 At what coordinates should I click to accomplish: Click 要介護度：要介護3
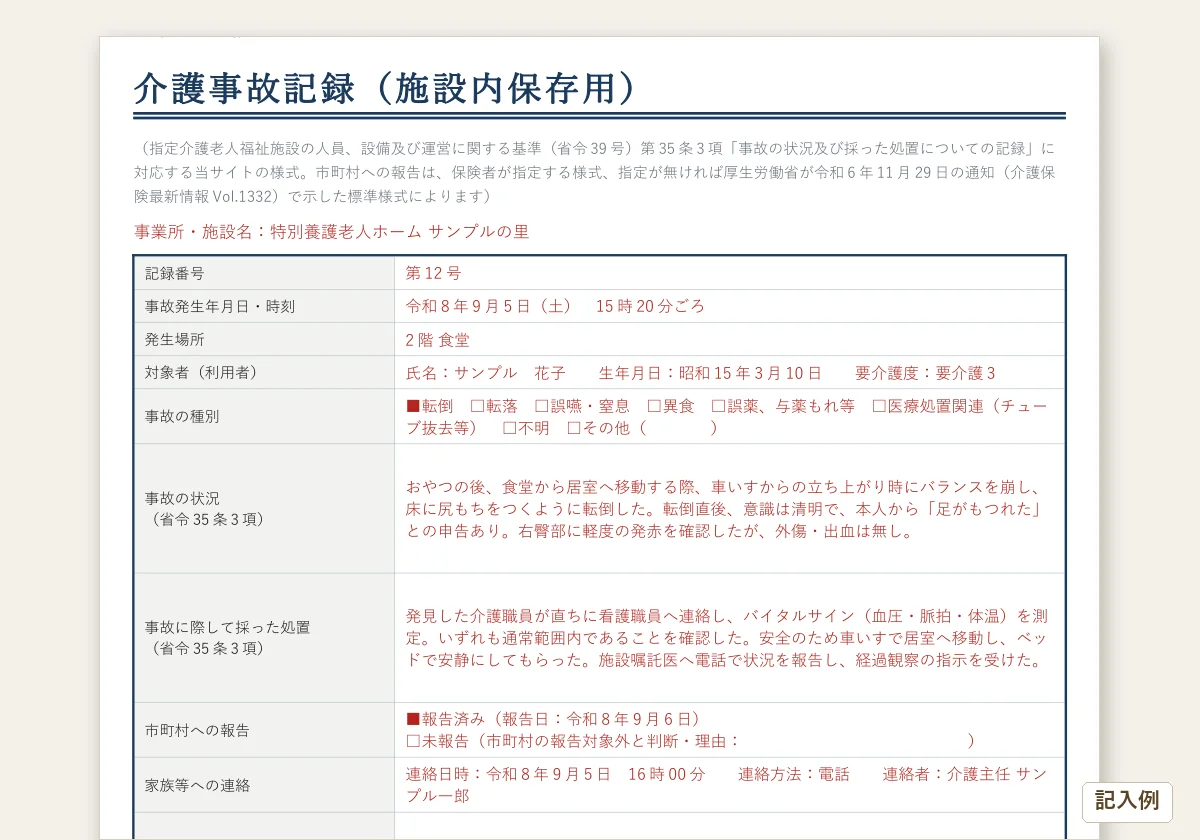click(925, 373)
